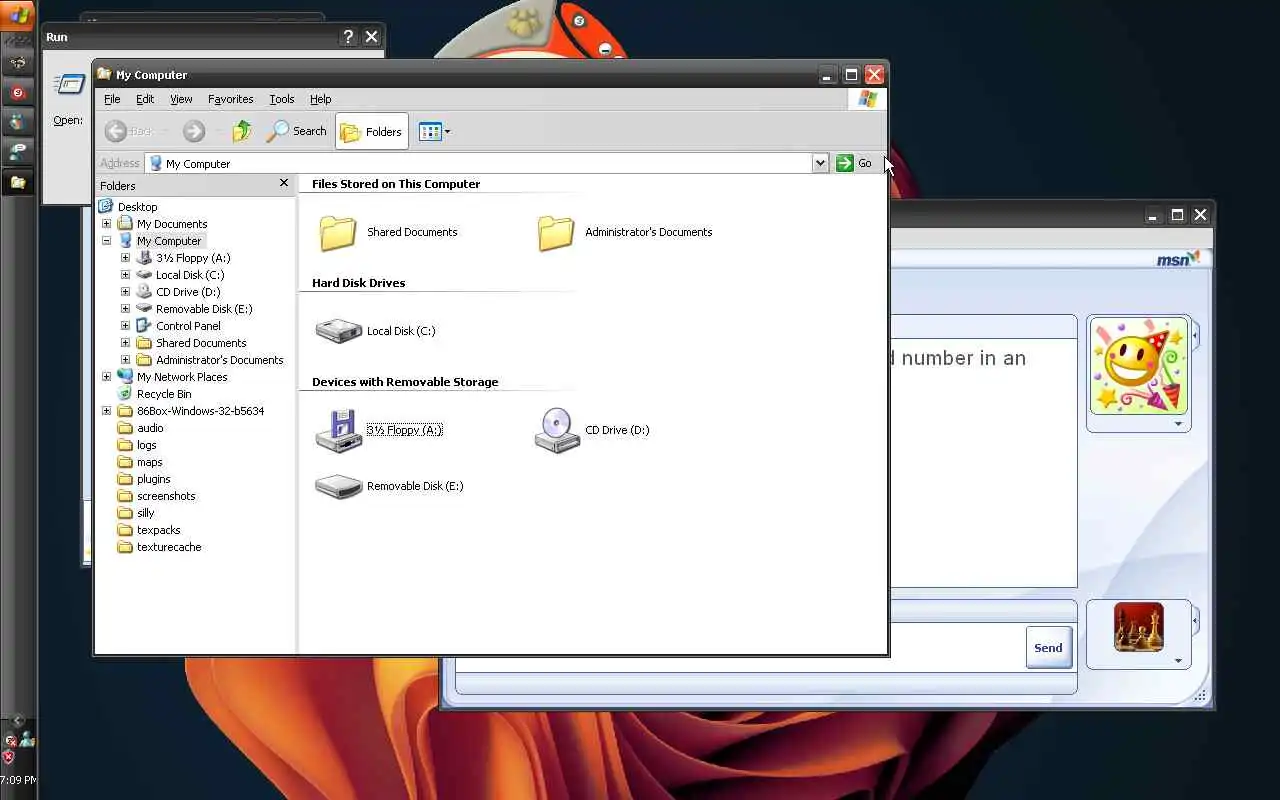Click the Go button
This screenshot has height=800, width=1280.
tap(855, 163)
